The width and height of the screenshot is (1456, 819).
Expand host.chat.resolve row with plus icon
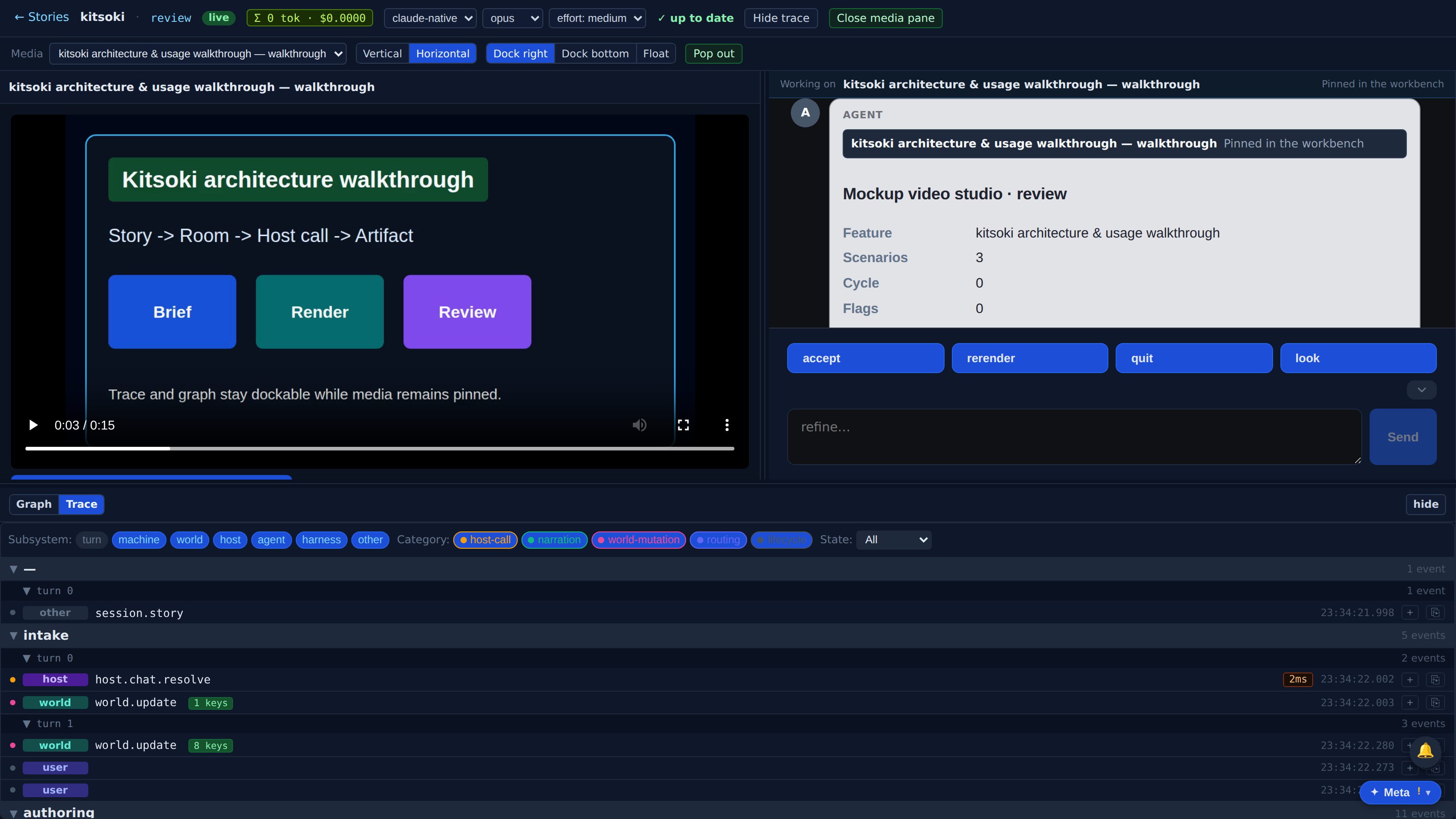[1410, 679]
